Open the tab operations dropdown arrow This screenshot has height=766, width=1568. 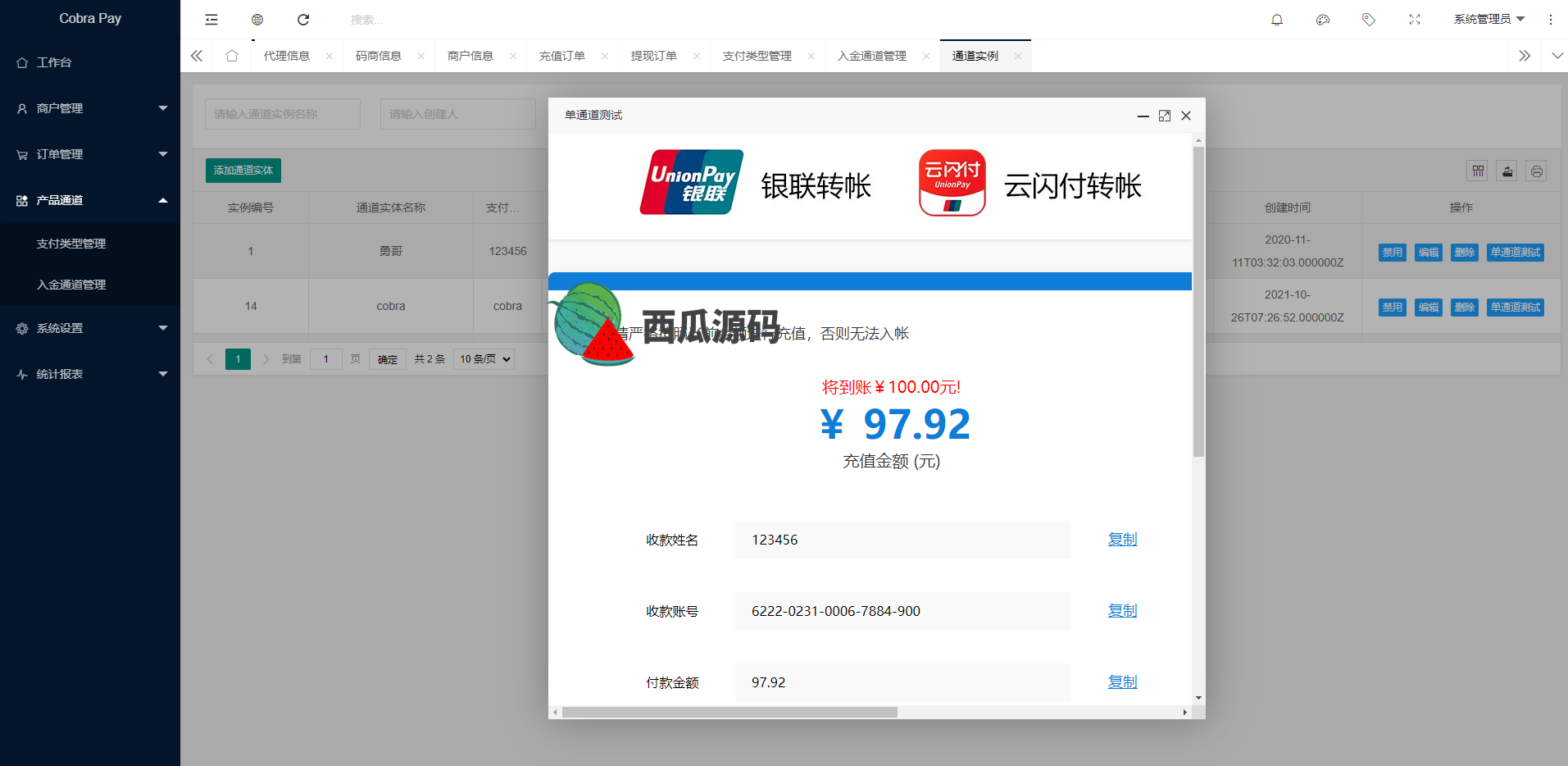[x=1557, y=56]
